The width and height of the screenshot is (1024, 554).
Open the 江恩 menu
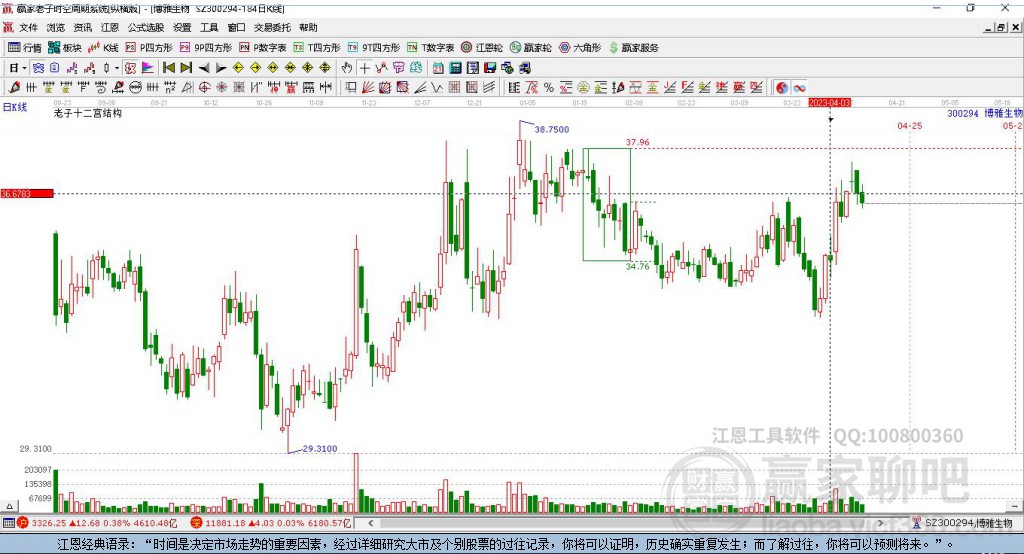point(110,27)
